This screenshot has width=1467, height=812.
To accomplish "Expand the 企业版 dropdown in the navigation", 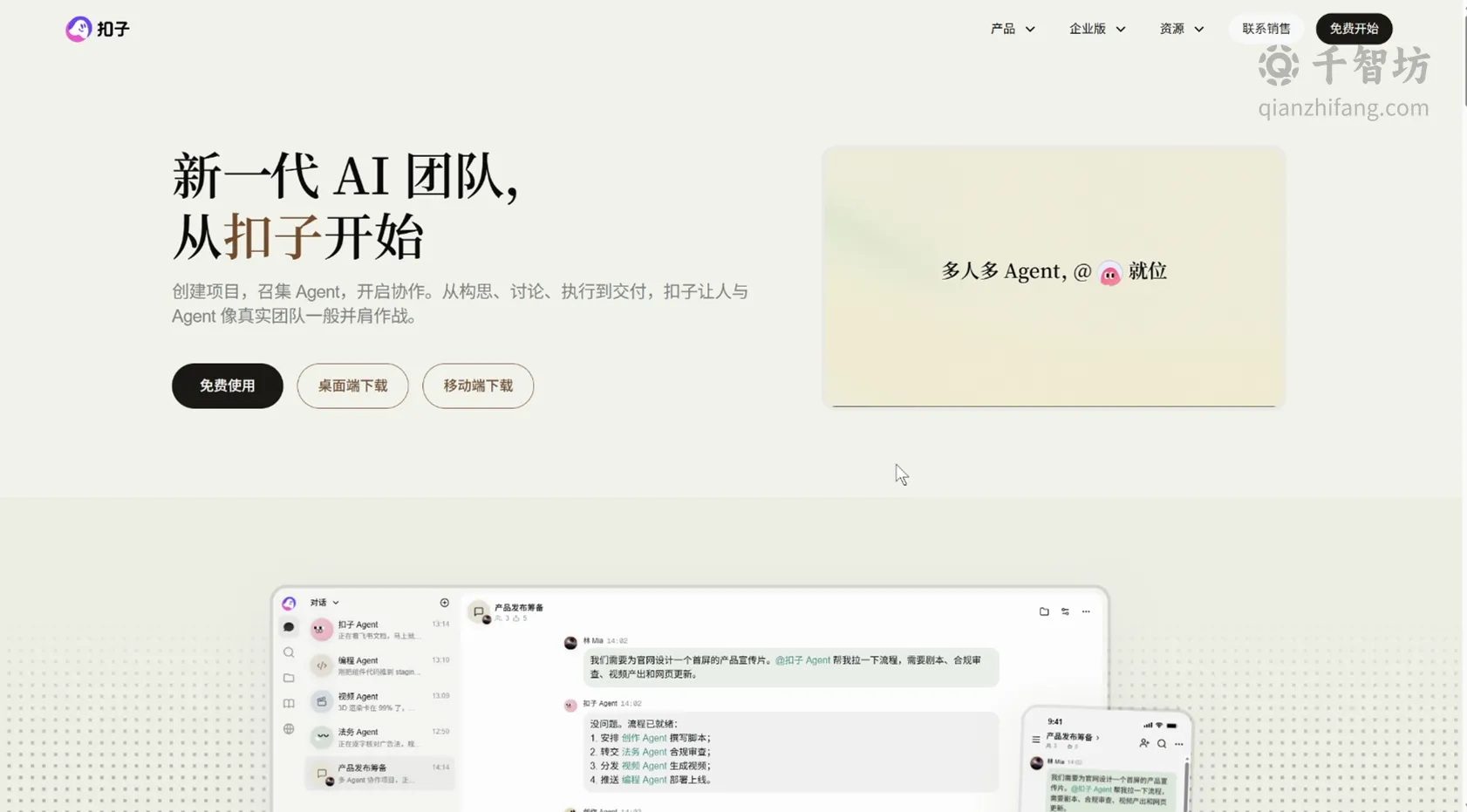I will 1097,29.
